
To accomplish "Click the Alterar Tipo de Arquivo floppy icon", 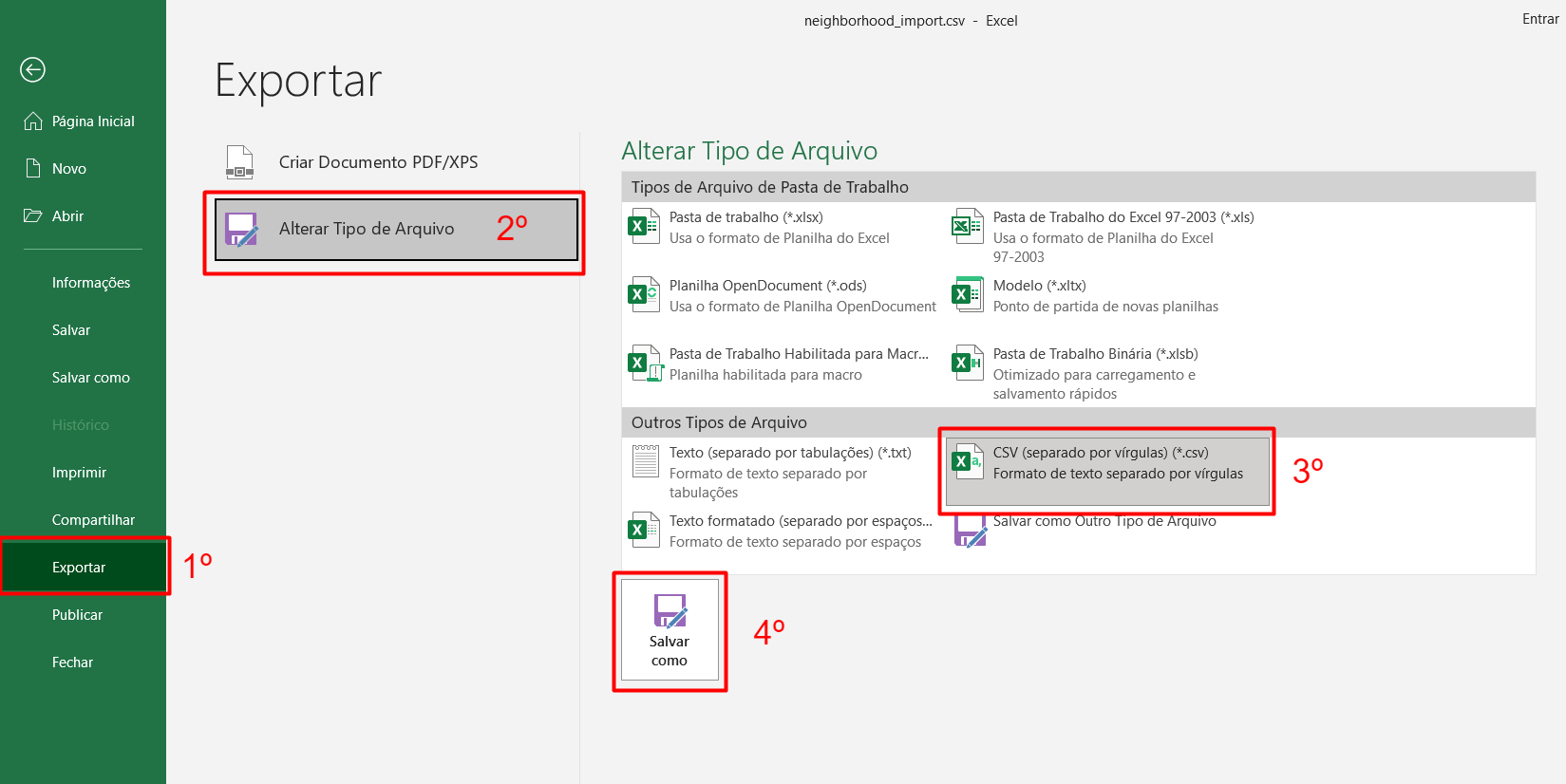I will pyautogui.click(x=241, y=229).
